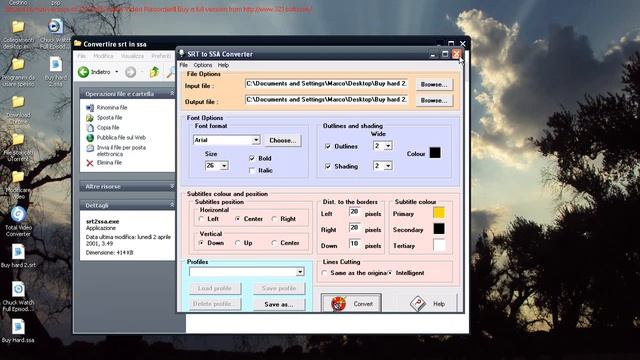Select Center vertical position
This screenshot has height=360, width=640.
pos(274,243)
